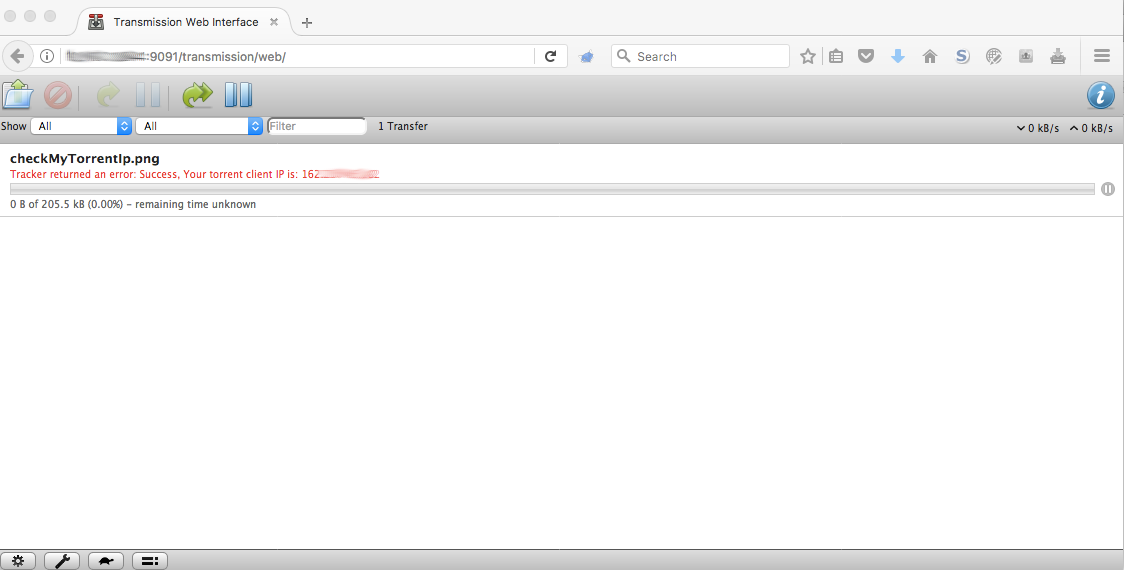Open a new browser tab
This screenshot has width=1124, height=570.
307,23
